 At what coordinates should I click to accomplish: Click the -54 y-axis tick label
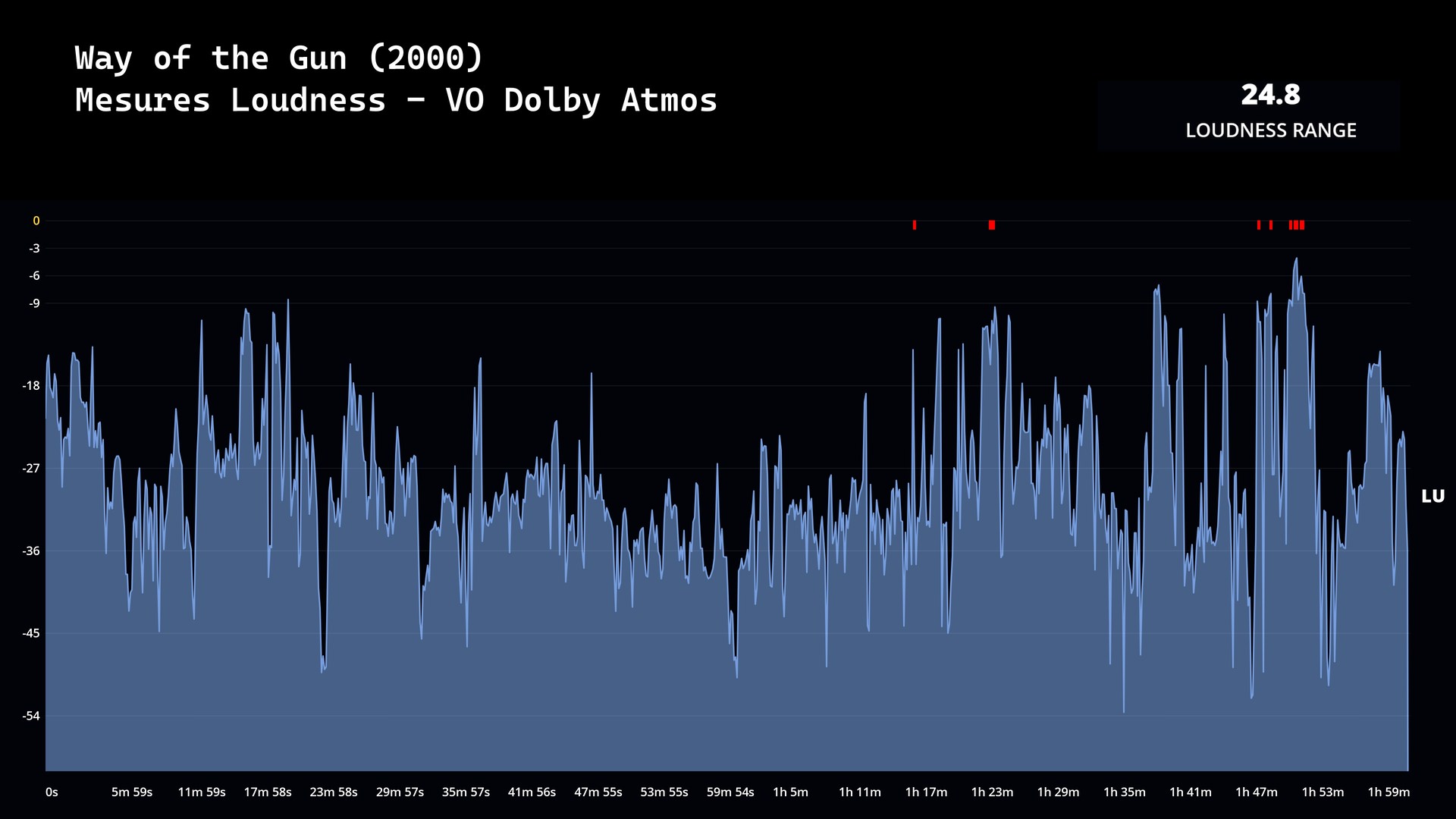coord(31,716)
